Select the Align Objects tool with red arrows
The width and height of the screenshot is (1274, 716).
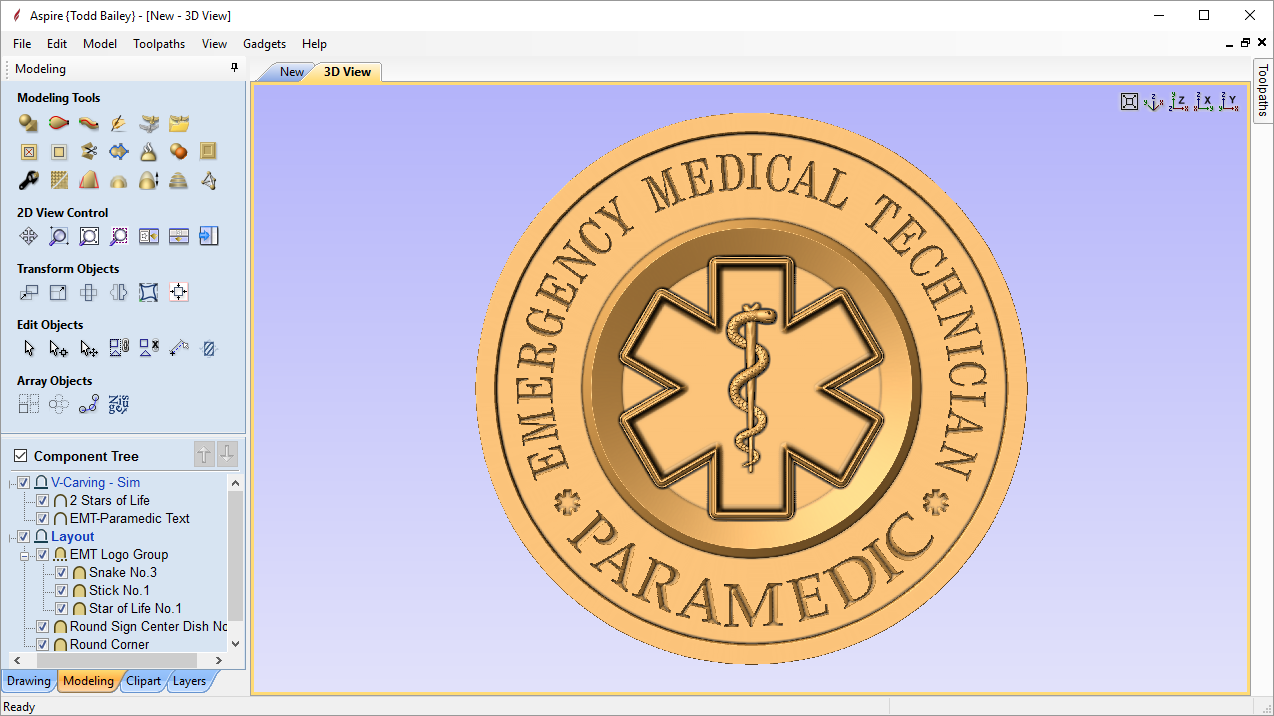[x=179, y=293]
